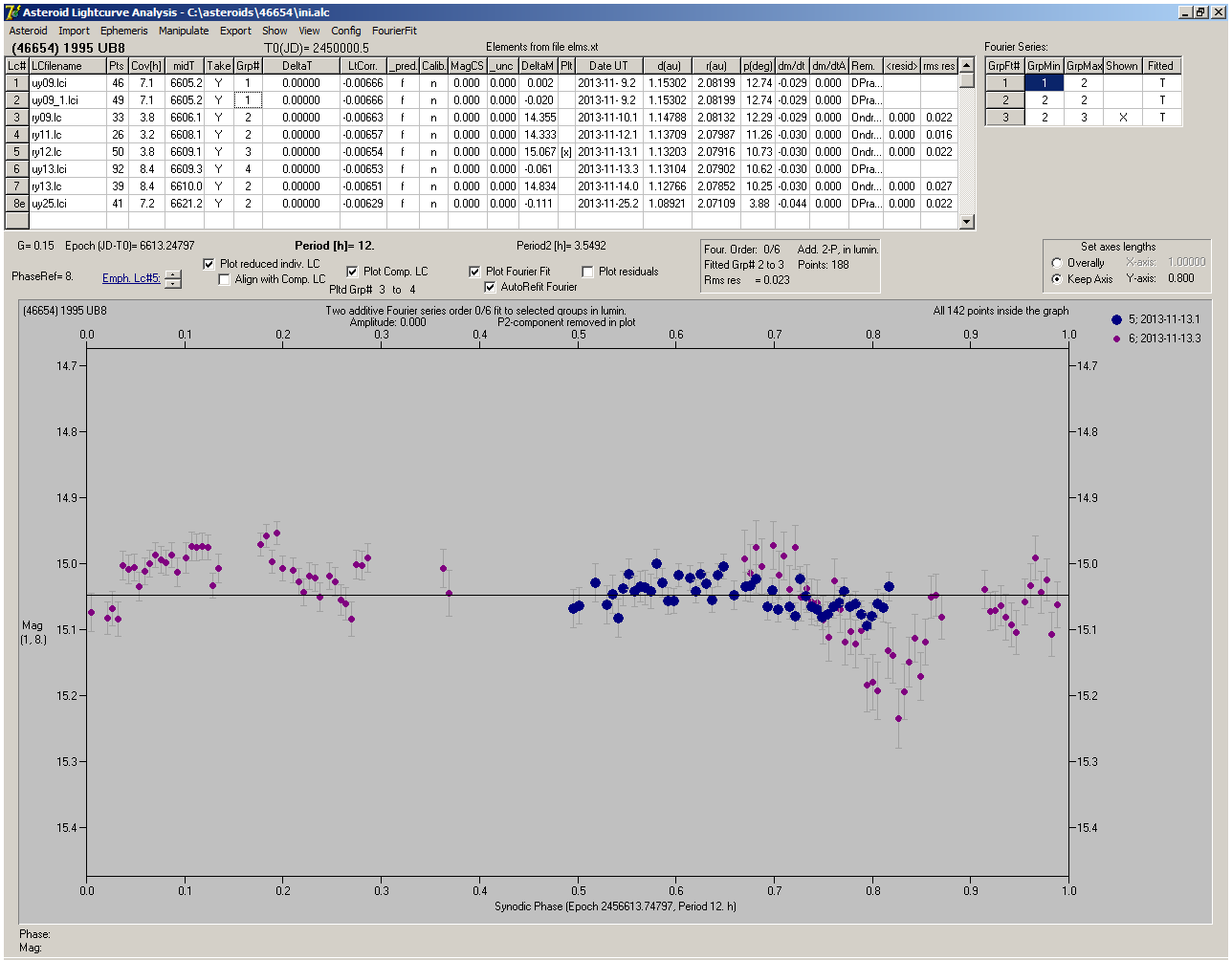Screen dimensions: 1232x960
Task: Click file name ry12.lc
Action: tap(67, 152)
